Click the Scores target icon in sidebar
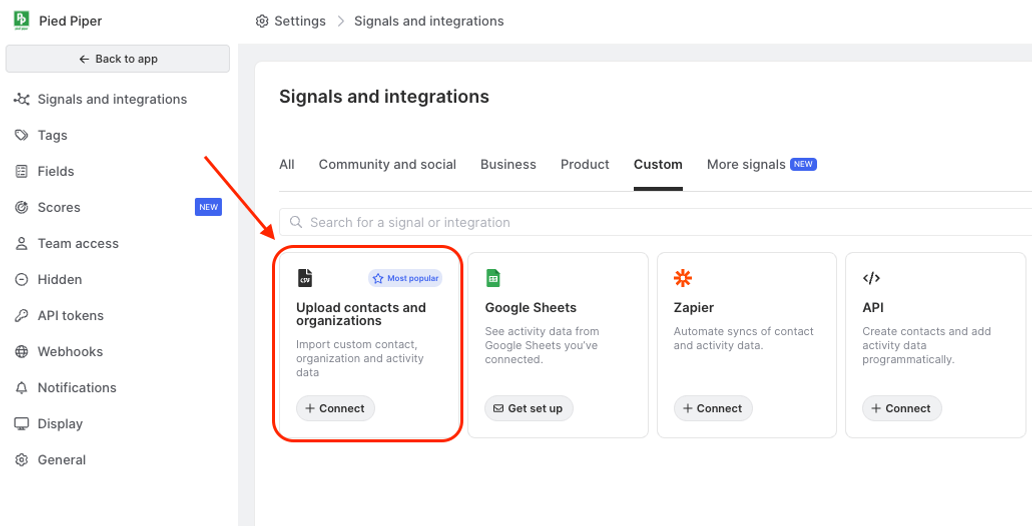1032x526 pixels. tap(22, 207)
